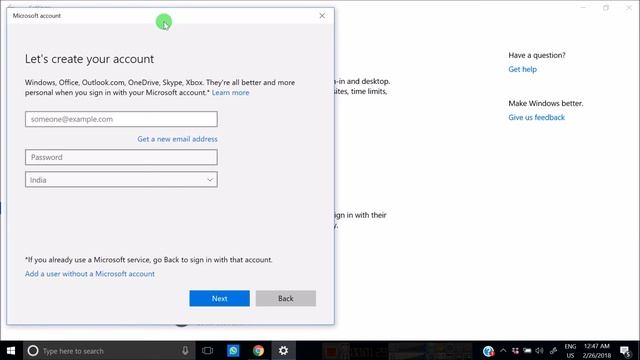Open the Action Center notifications icon
Viewport: 640px width, 360px height.
tap(626, 351)
